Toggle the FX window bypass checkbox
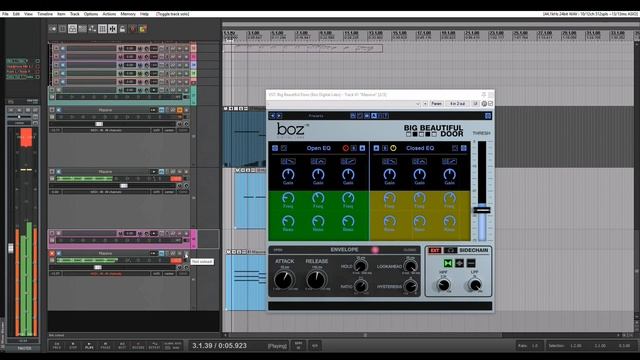The image size is (640, 360). (x=490, y=104)
